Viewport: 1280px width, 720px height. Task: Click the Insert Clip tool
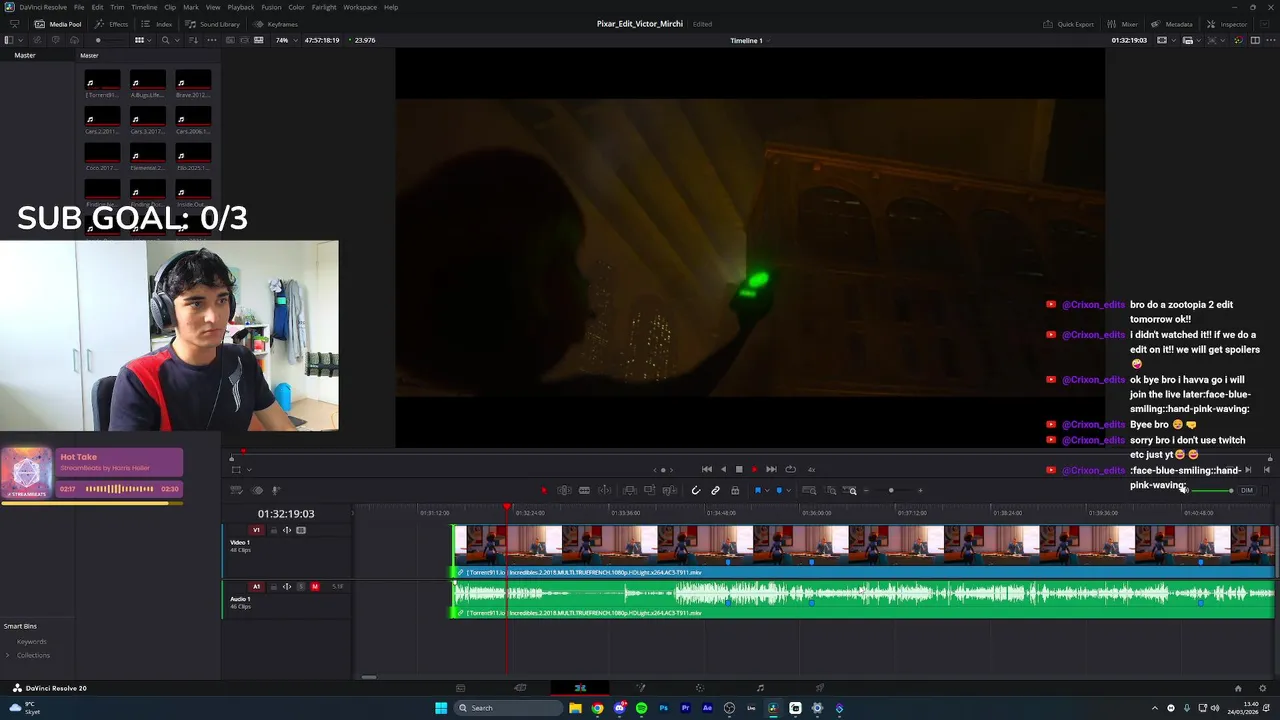point(629,490)
